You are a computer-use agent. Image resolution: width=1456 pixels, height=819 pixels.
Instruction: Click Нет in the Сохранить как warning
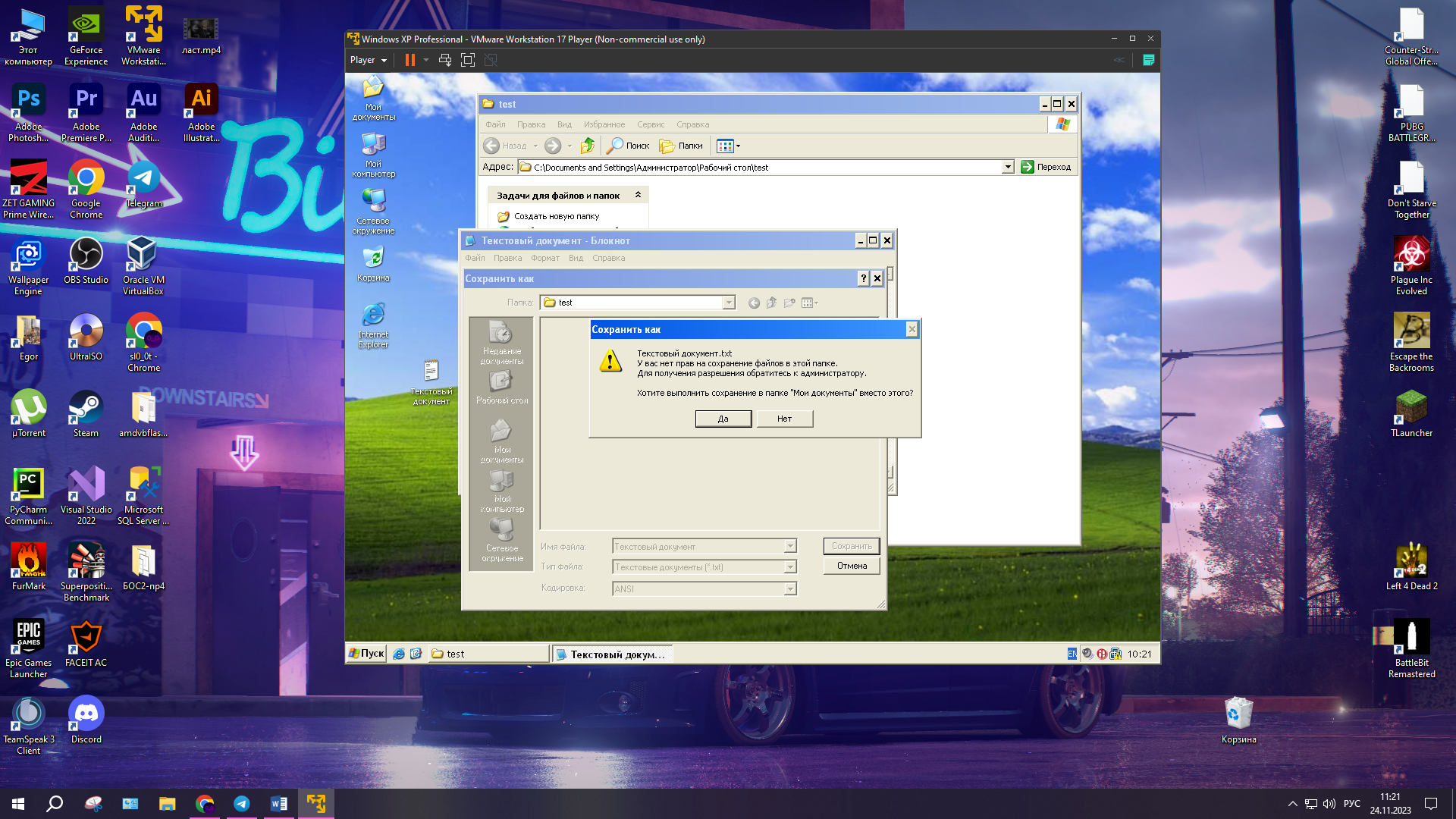tap(784, 419)
